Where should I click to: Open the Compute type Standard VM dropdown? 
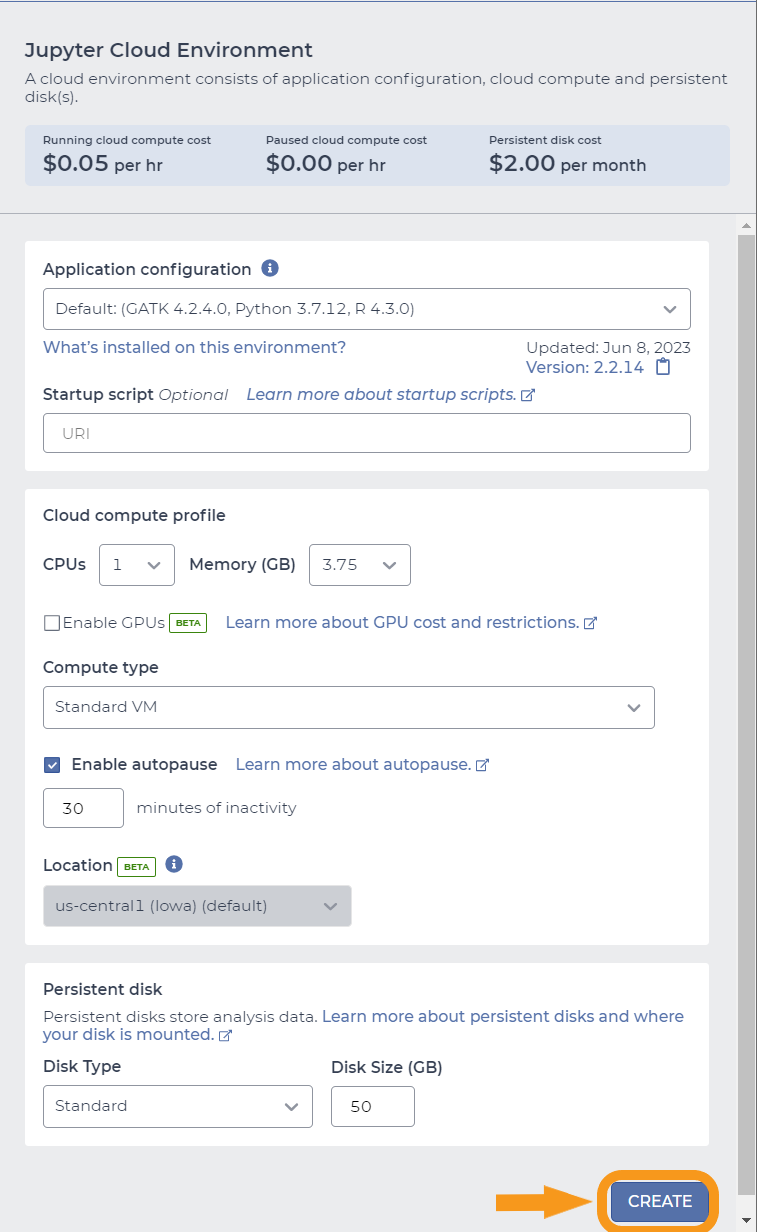(x=349, y=707)
